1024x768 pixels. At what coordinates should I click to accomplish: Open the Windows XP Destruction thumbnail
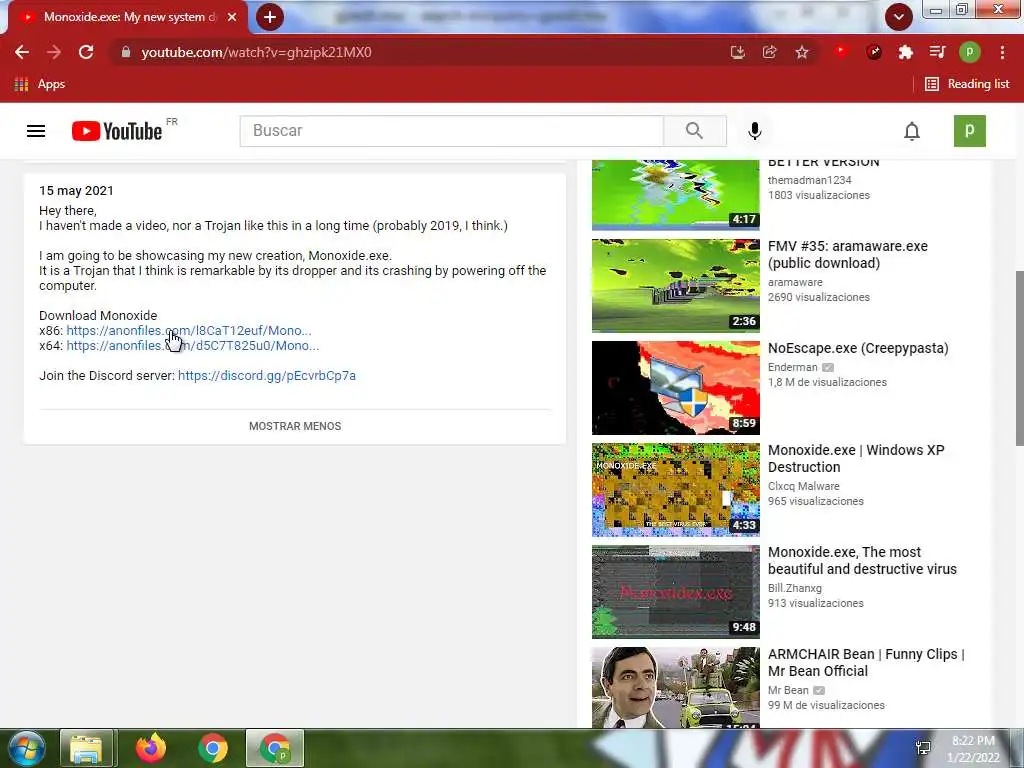click(x=676, y=490)
